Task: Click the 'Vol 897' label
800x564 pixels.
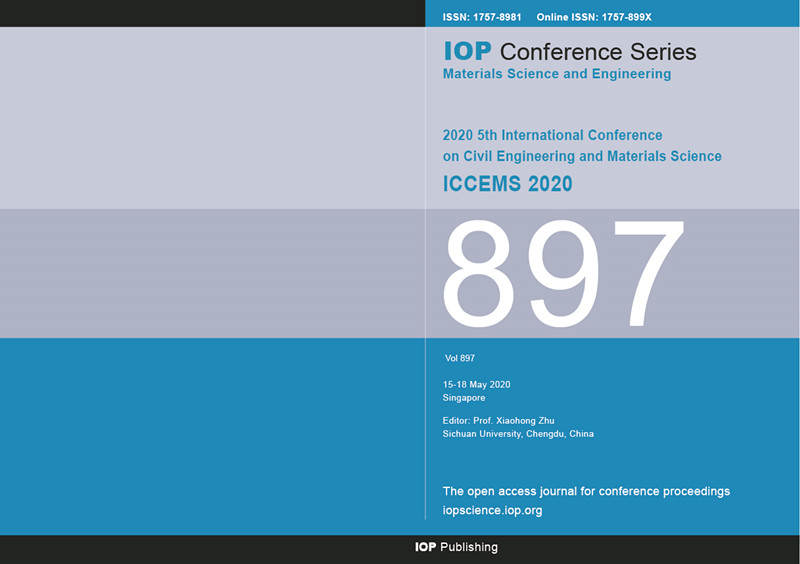Action: pos(460,358)
